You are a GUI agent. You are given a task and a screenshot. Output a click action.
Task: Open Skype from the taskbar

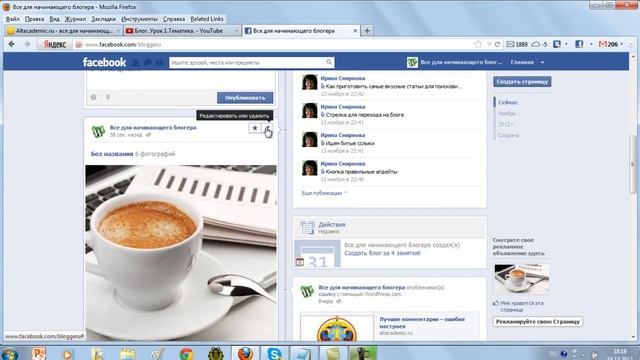pos(274,353)
